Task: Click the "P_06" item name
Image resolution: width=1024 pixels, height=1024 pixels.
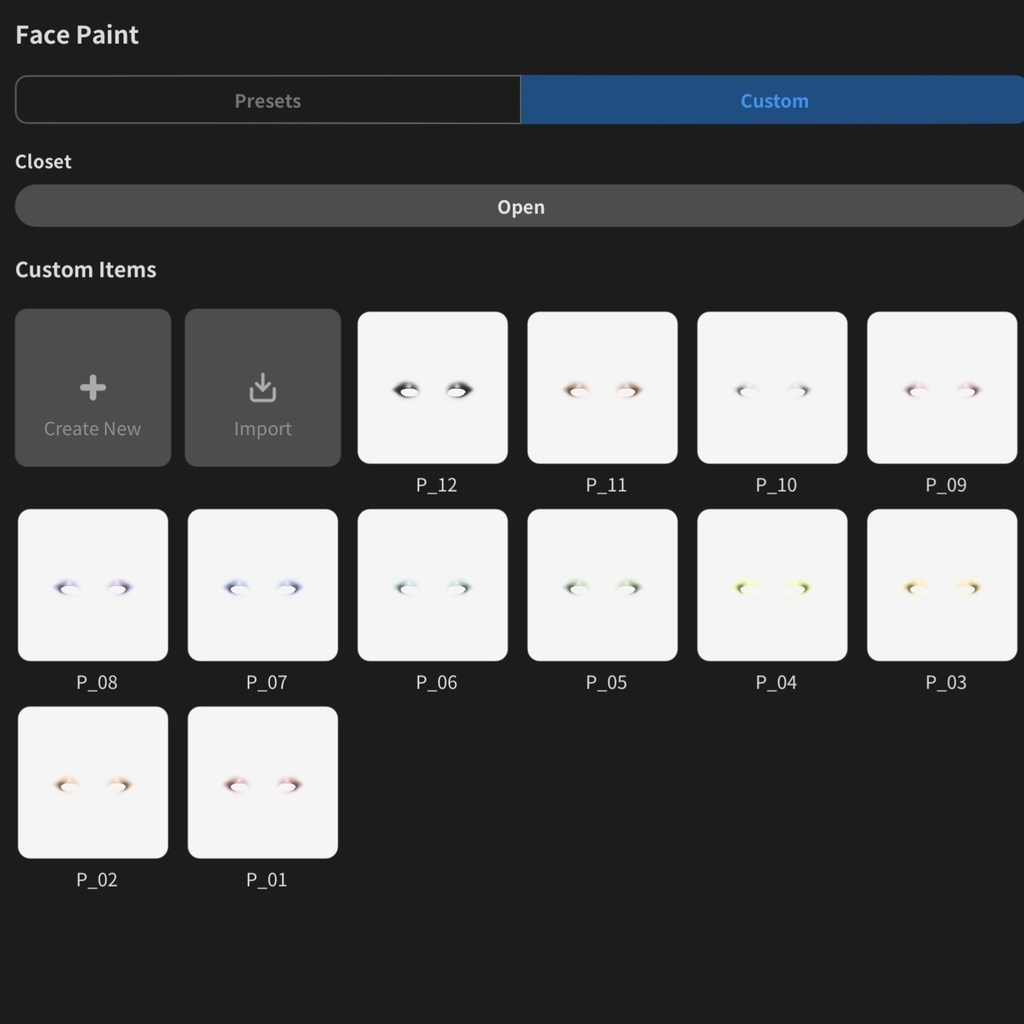Action: (x=436, y=682)
